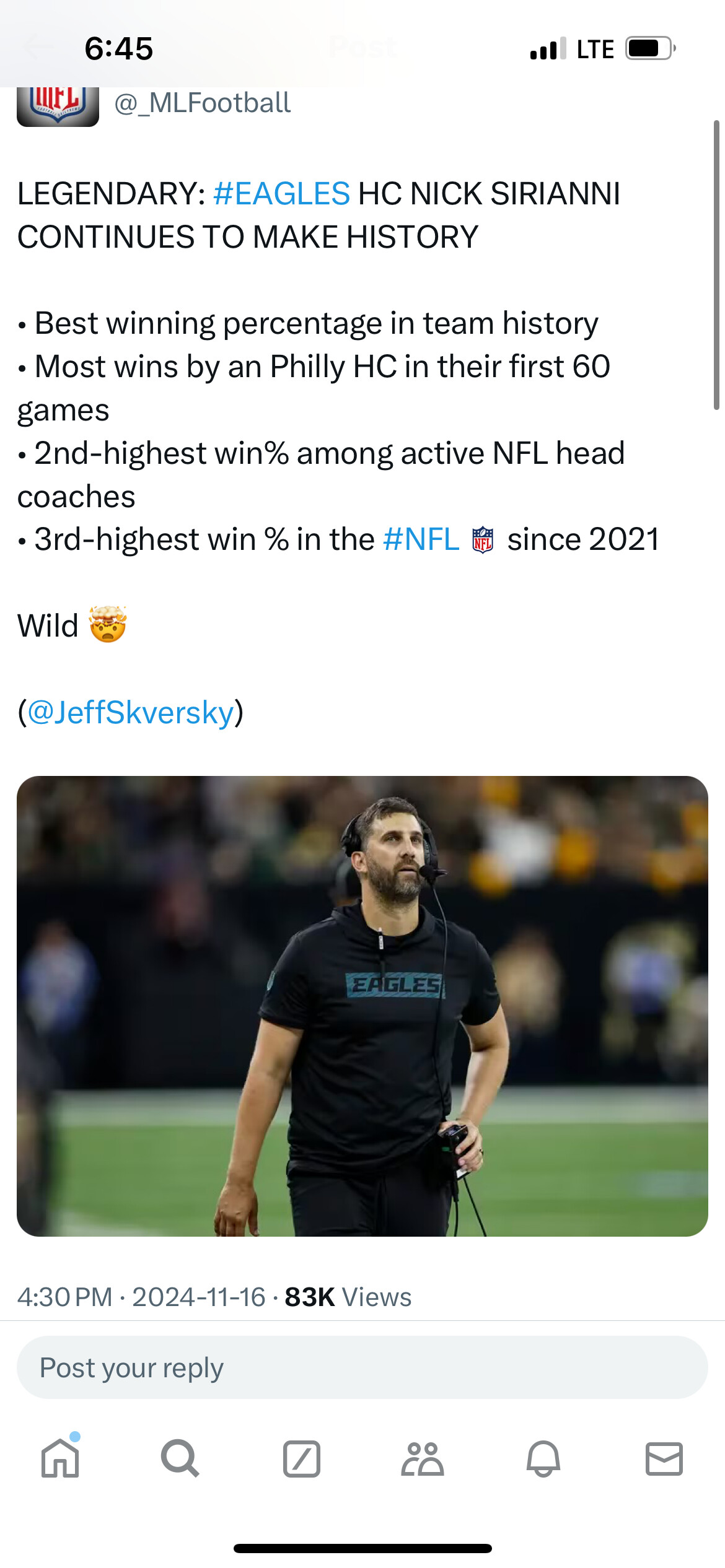
Task: Tap the home indicator bar at the bottom
Action: pyautogui.click(x=362, y=1548)
